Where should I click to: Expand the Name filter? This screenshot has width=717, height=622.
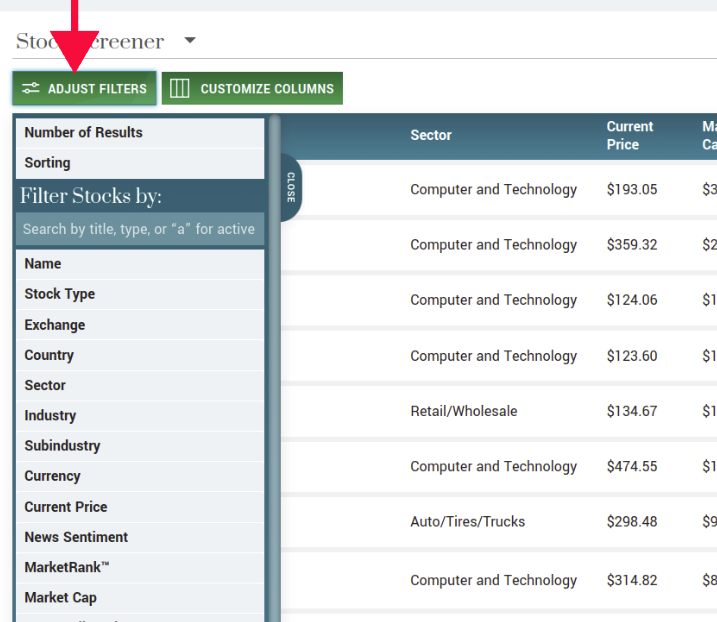(x=43, y=264)
